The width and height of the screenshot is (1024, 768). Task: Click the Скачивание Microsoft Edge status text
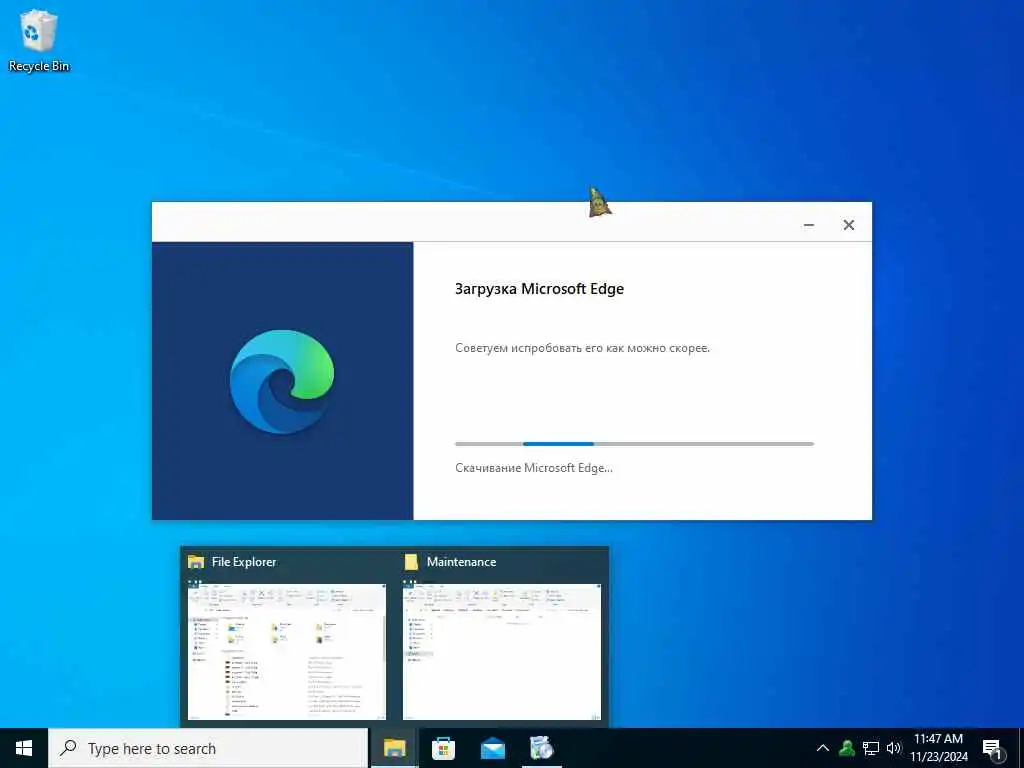[534, 468]
